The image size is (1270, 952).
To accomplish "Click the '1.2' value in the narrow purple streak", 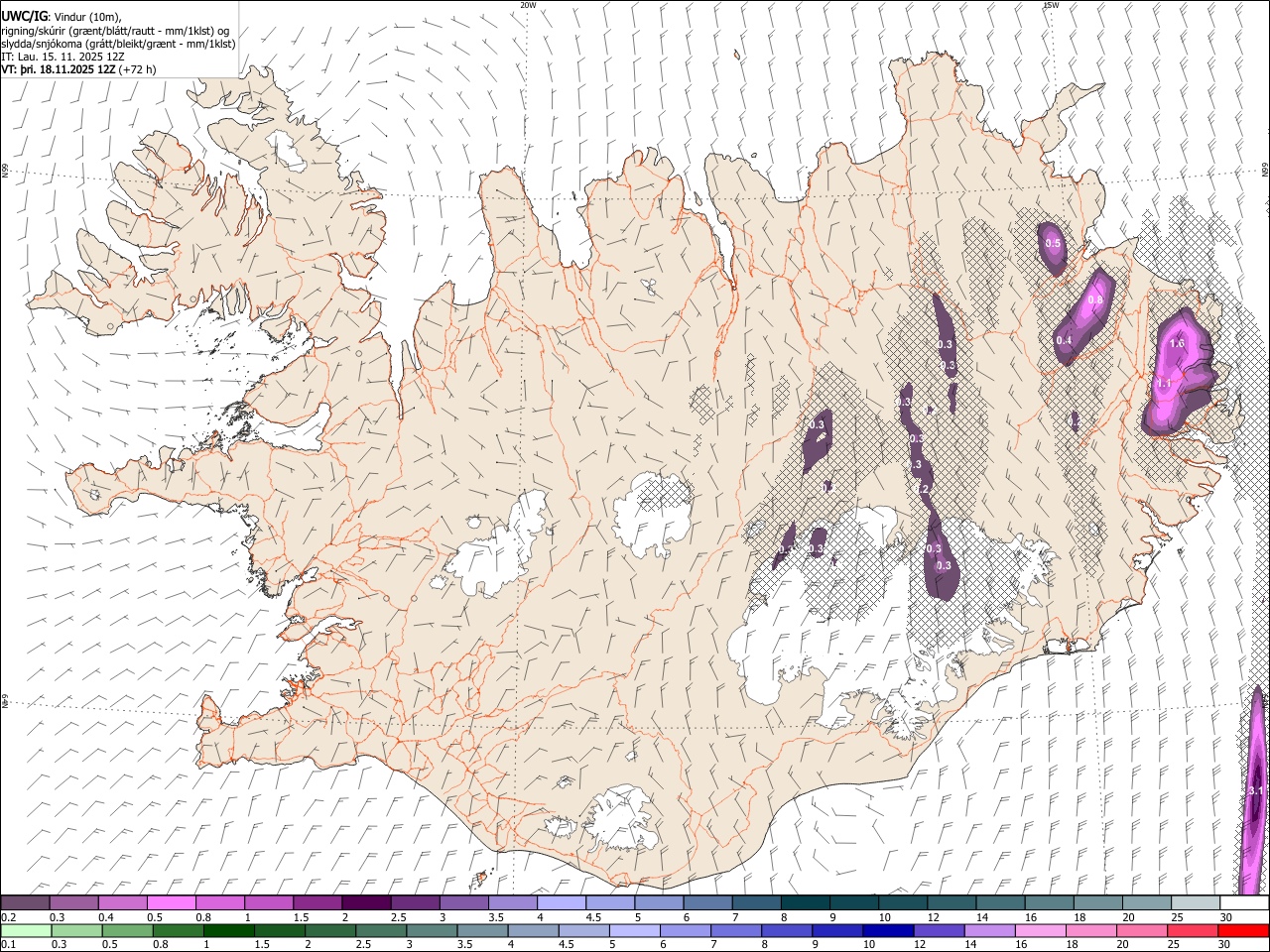I will pos(922,489).
